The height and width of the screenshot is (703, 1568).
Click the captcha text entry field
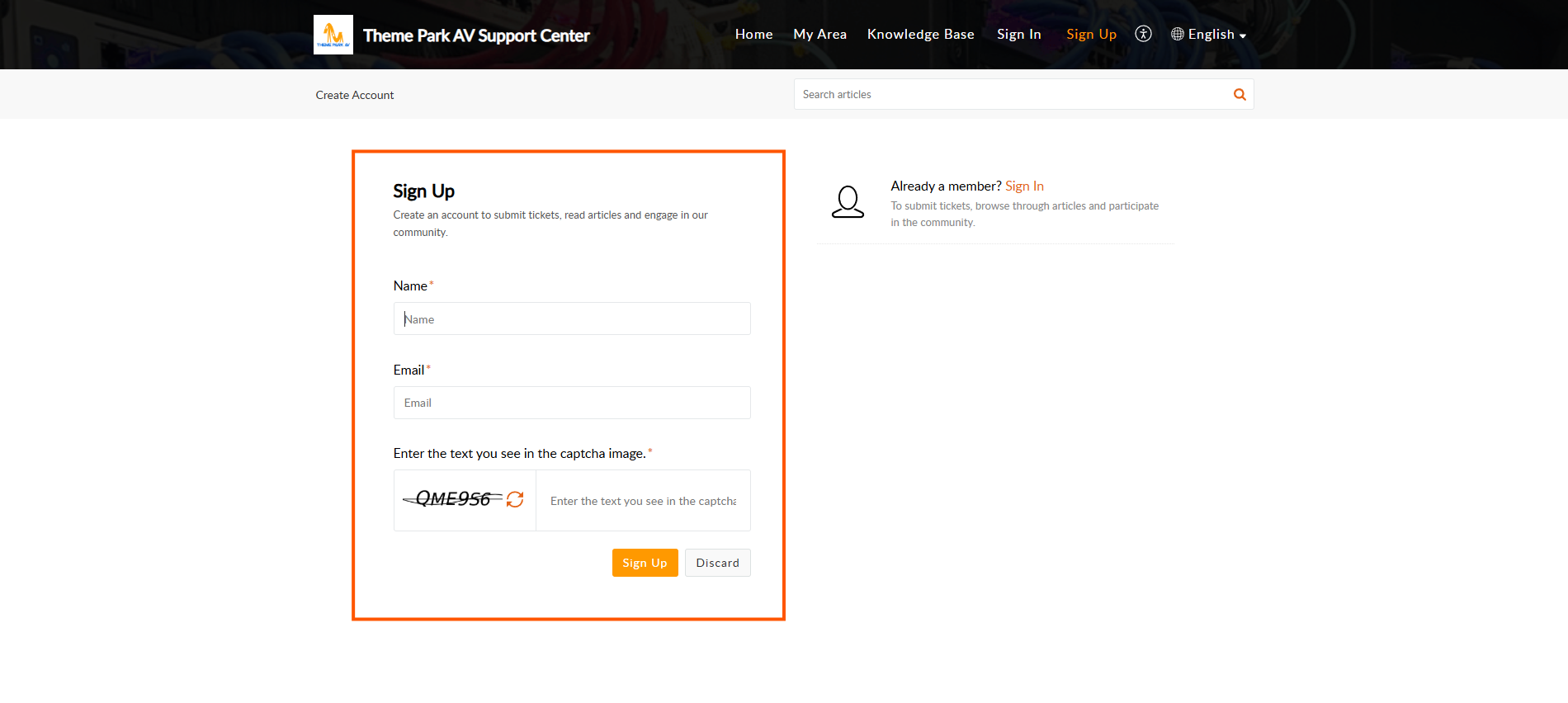click(x=643, y=501)
